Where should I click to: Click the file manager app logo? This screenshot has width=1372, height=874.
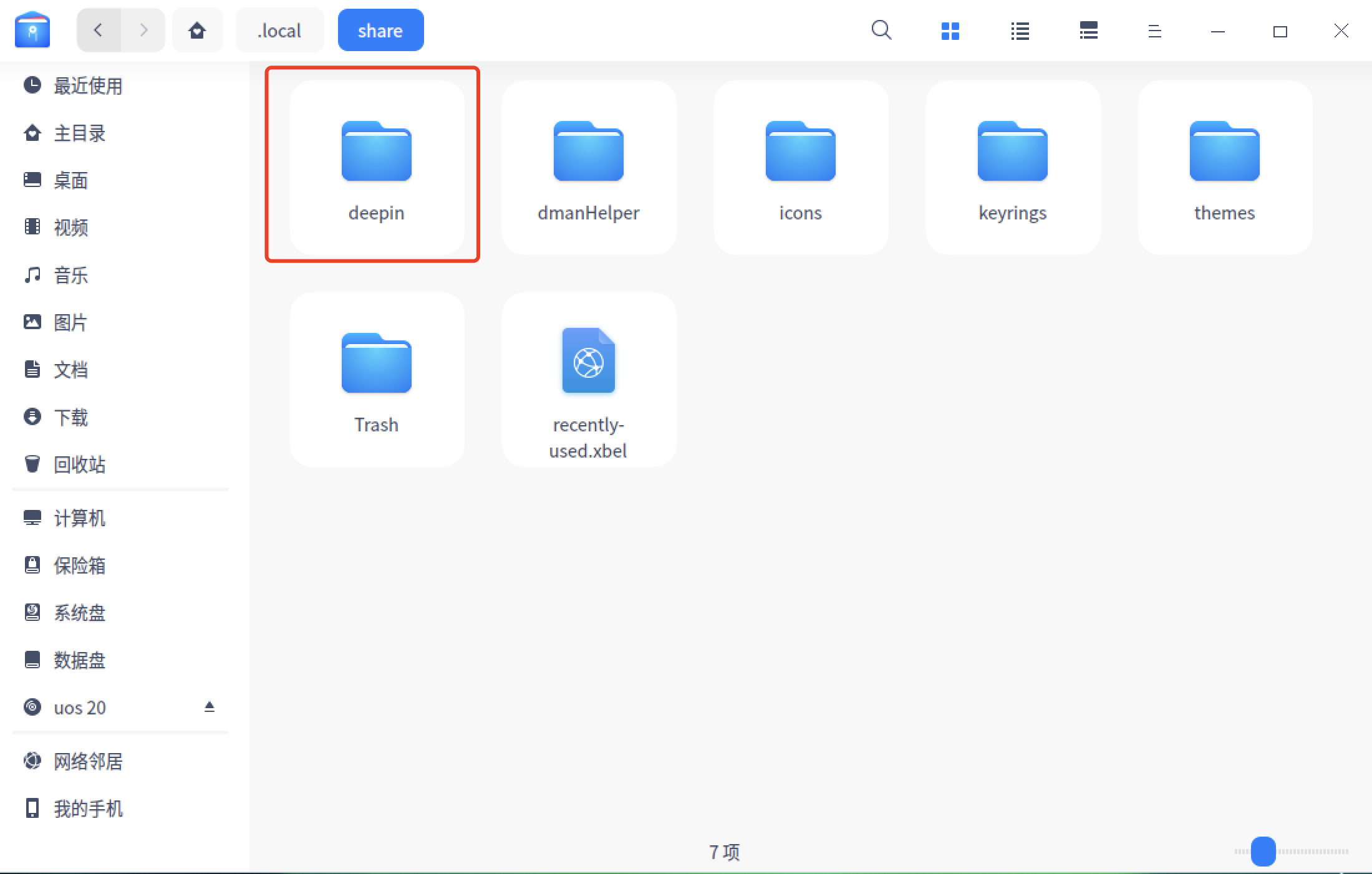[x=32, y=30]
